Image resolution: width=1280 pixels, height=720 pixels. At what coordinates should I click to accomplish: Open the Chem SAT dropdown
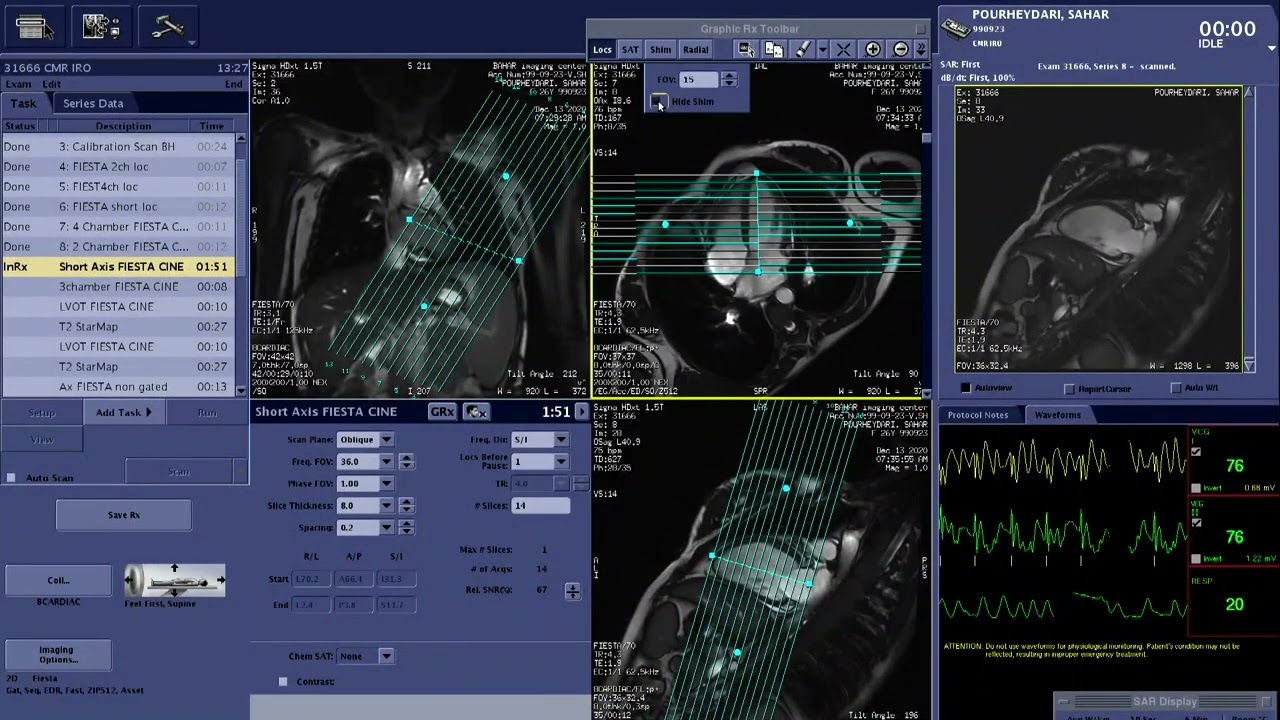363,655
